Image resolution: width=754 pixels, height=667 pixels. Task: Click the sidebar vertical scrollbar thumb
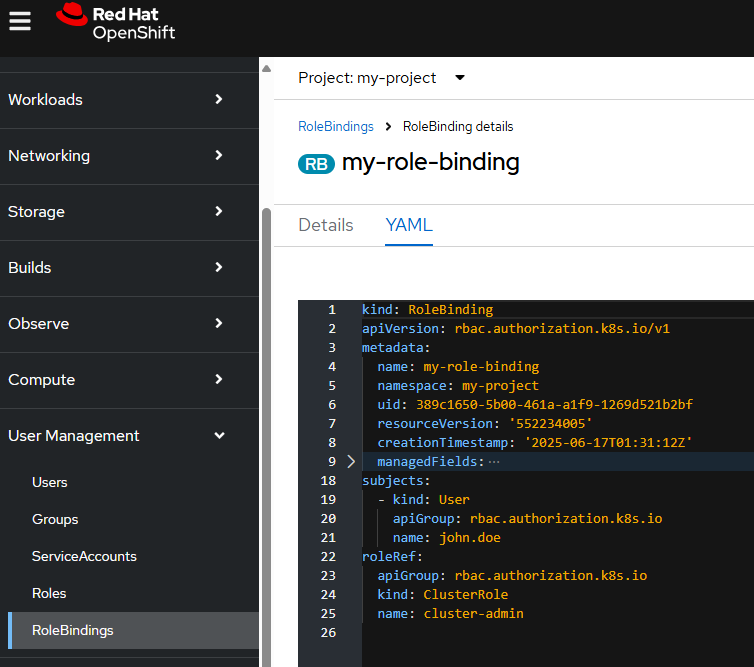[x=266, y=437]
